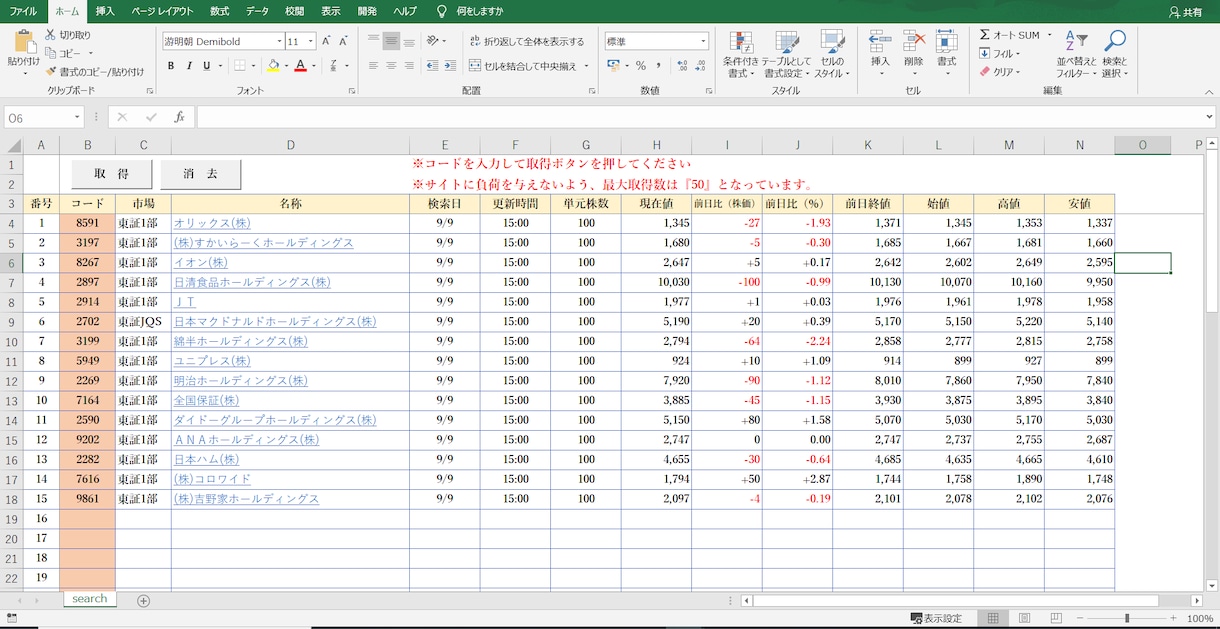
Task: Expand the fill color dropdown arrow
Action: (286, 66)
